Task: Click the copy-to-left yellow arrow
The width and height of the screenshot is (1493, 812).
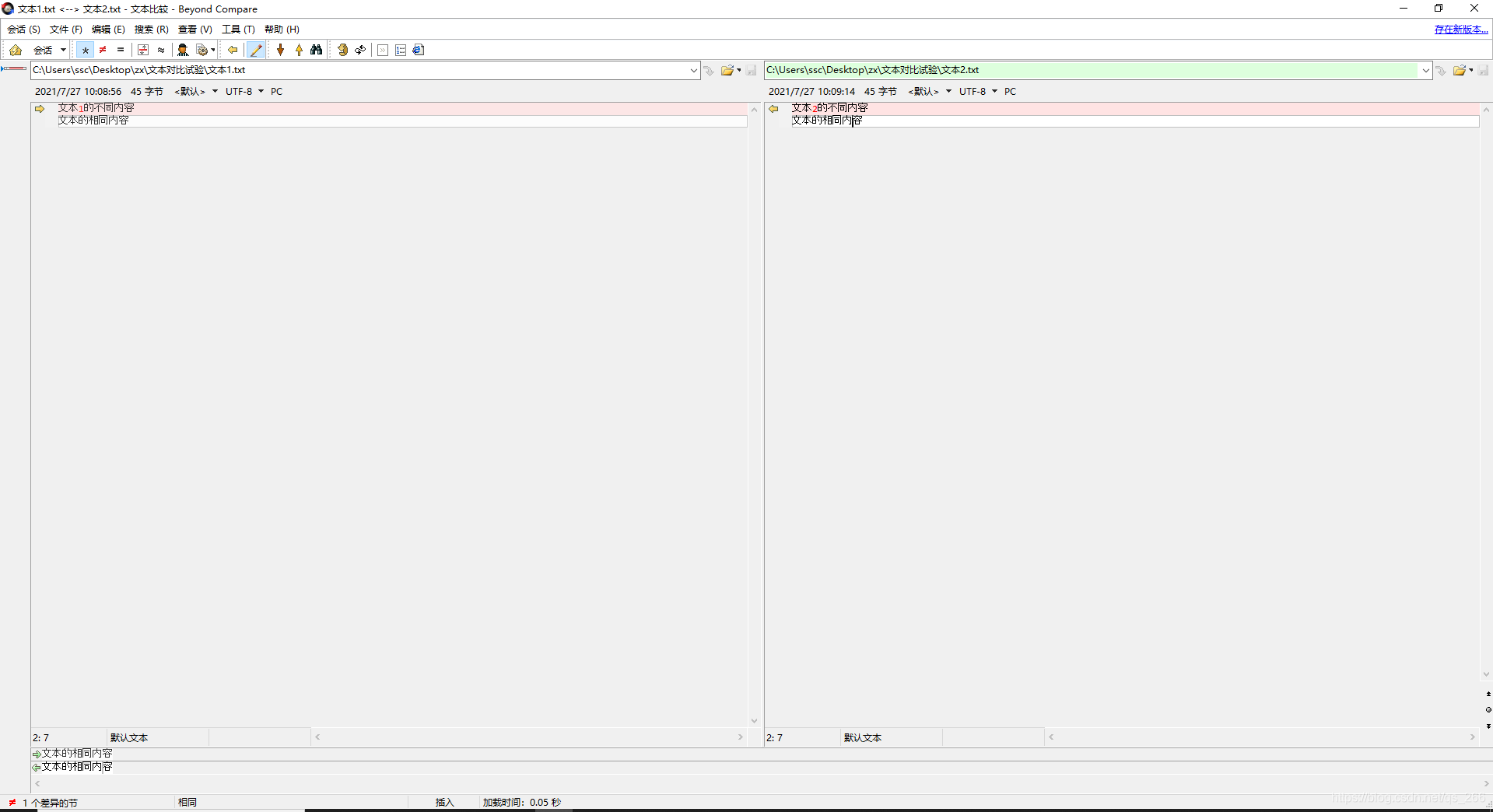Action: [233, 50]
